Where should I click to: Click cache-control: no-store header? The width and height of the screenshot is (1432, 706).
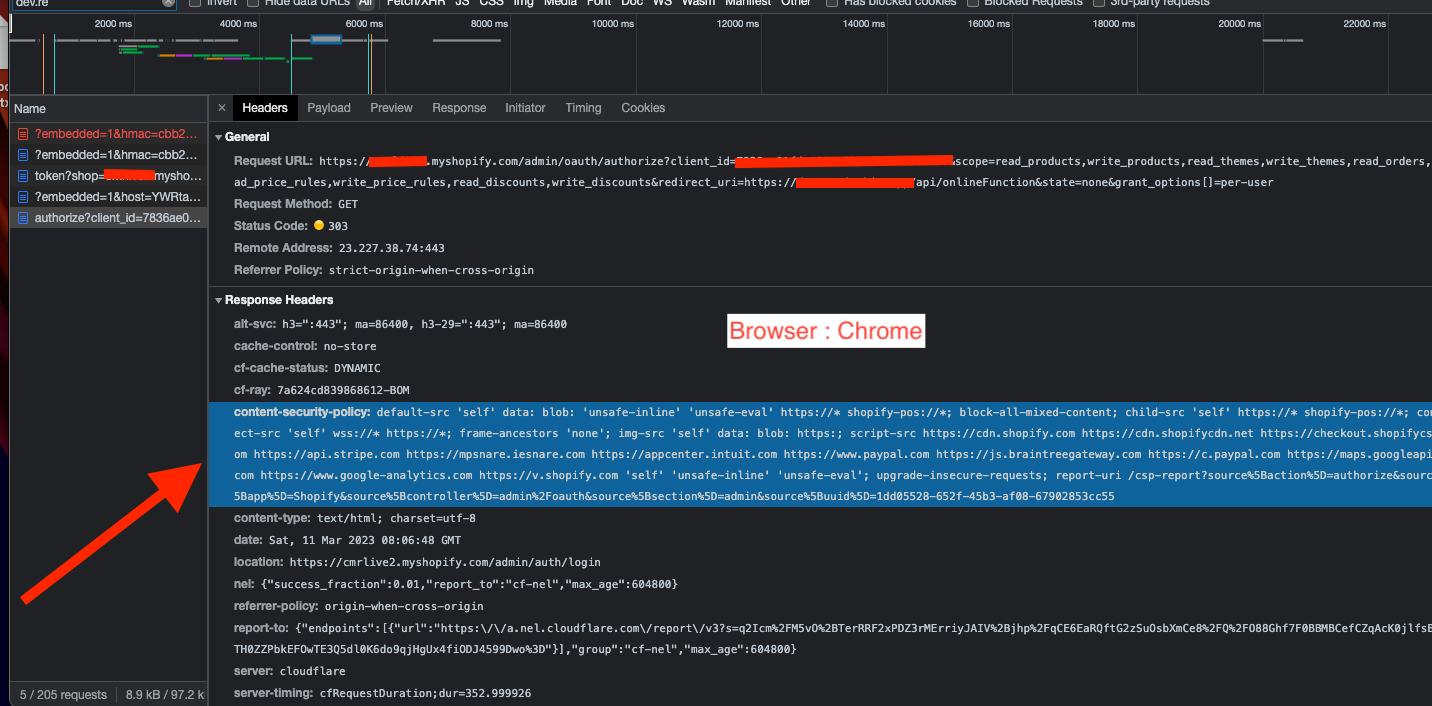pos(305,346)
